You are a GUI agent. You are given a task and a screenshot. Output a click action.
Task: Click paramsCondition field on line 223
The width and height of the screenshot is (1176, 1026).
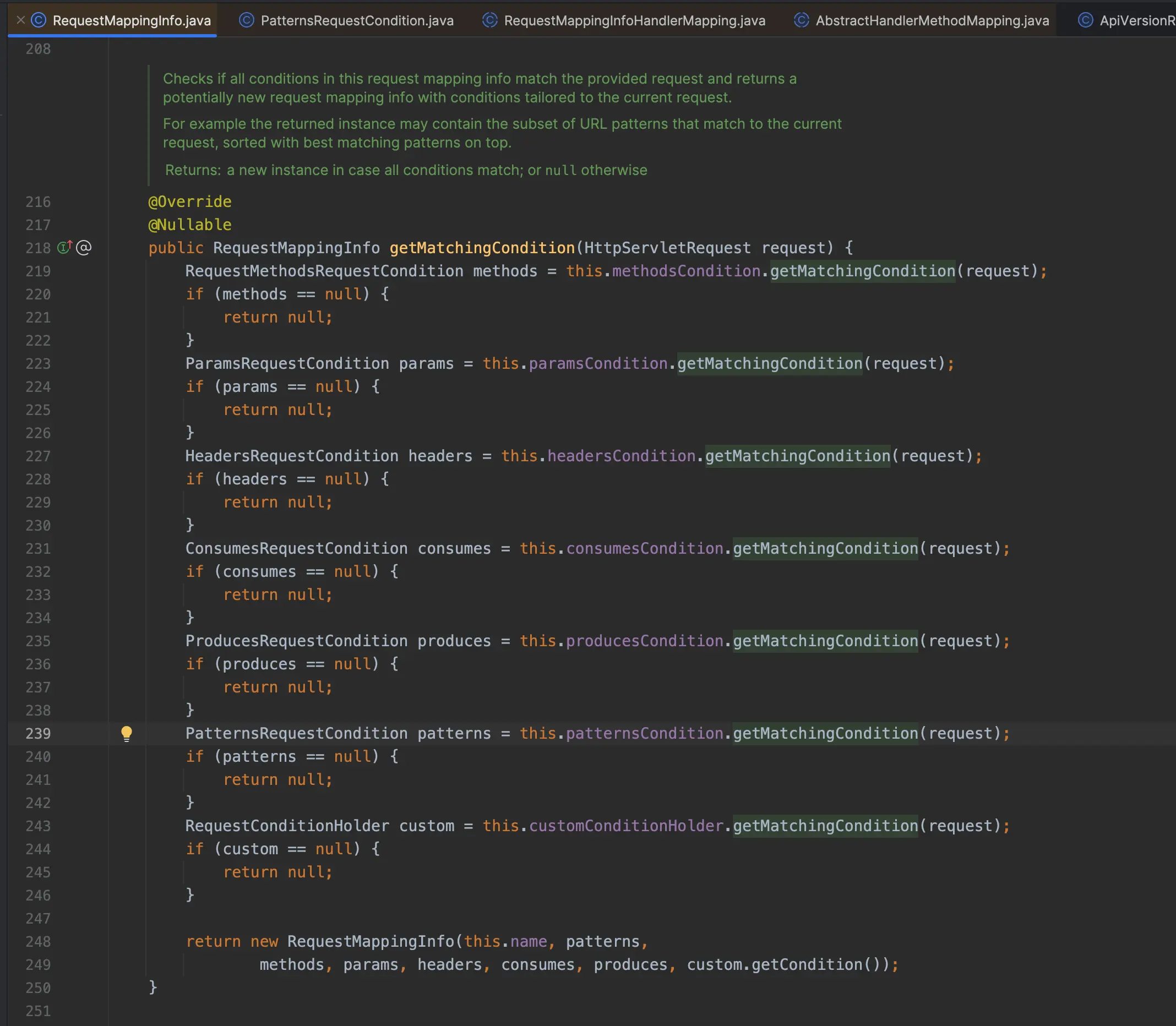click(598, 364)
